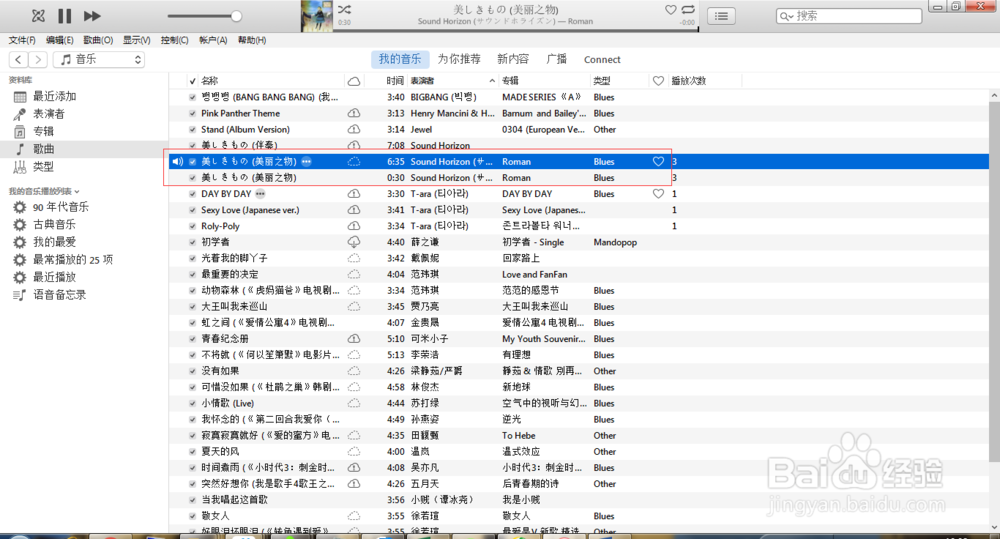Click cloud download icon for 初学者
This screenshot has width=1000, height=539.
[353, 242]
